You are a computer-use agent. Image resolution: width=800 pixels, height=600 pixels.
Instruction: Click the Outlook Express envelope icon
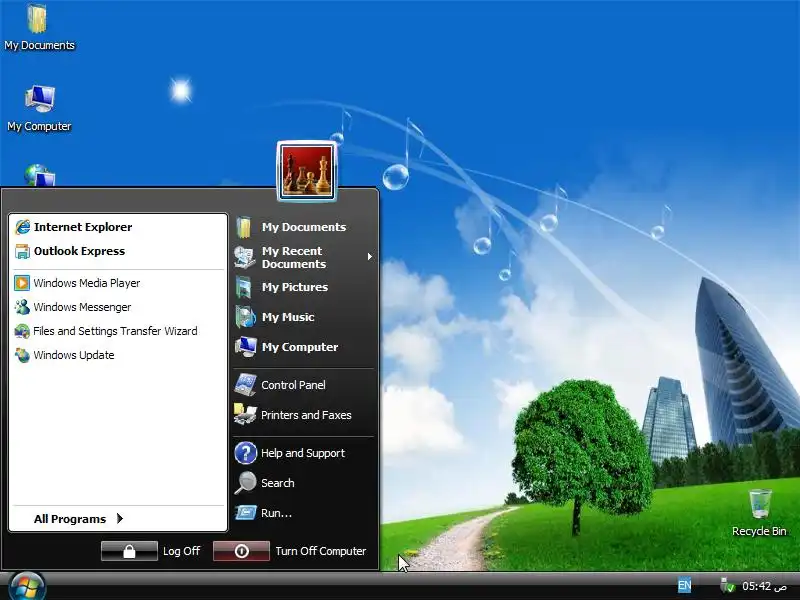click(x=22, y=251)
